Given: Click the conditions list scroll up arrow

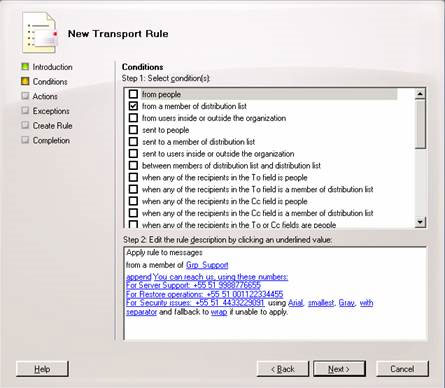Looking at the screenshot, I should (x=420, y=94).
